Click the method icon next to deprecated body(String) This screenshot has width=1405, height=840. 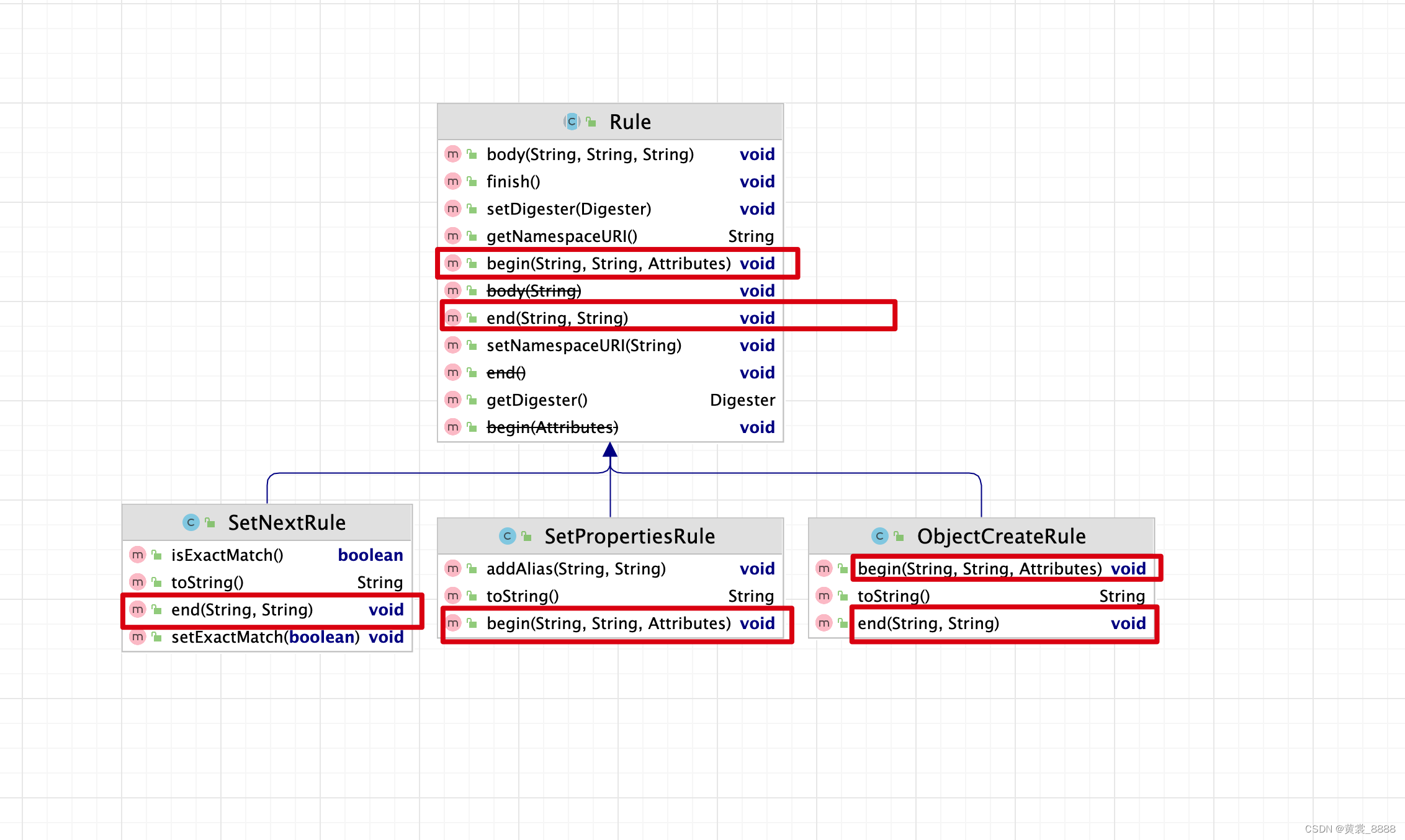pos(453,290)
